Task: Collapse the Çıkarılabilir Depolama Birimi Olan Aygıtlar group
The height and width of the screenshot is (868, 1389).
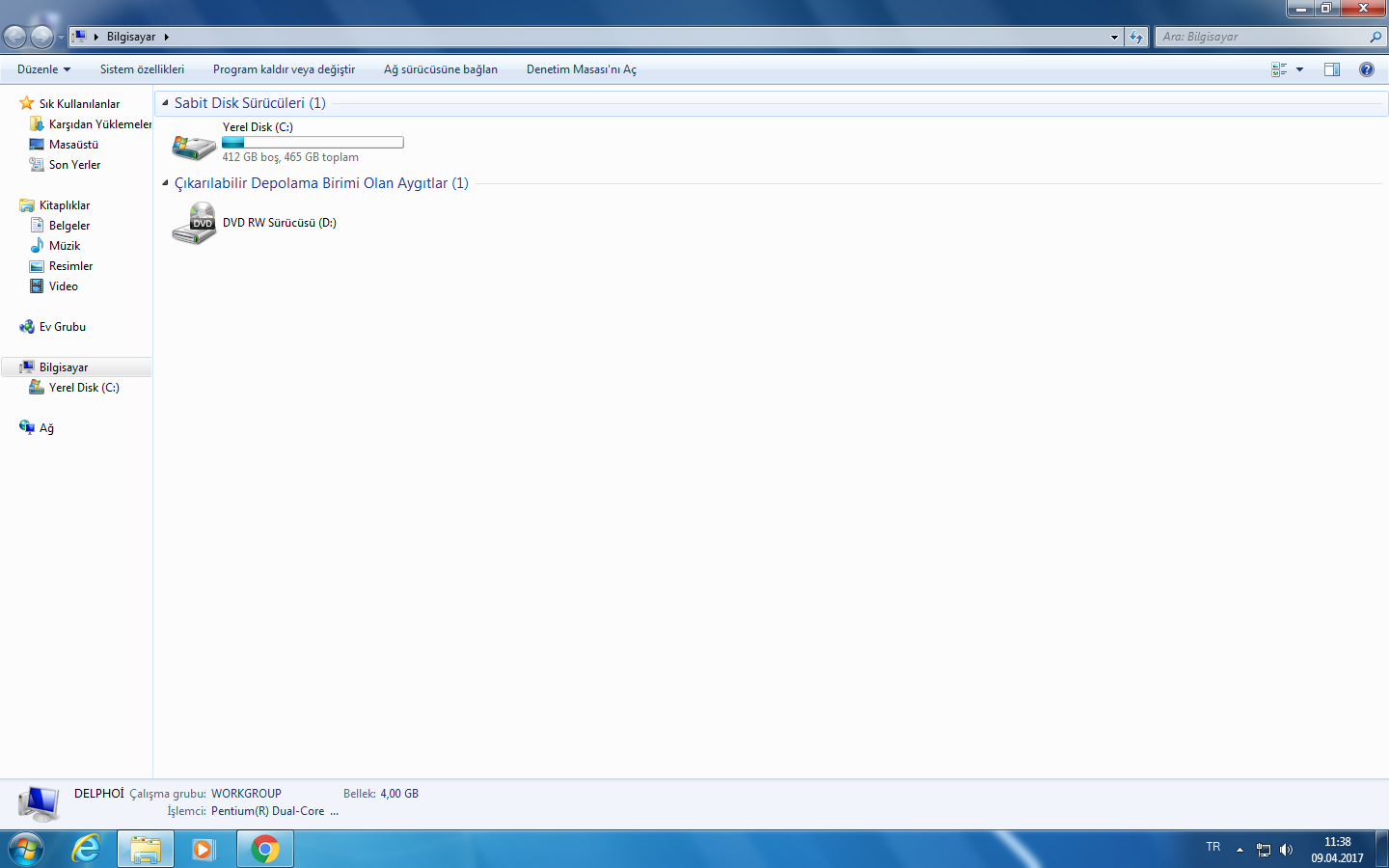Action: tap(165, 182)
